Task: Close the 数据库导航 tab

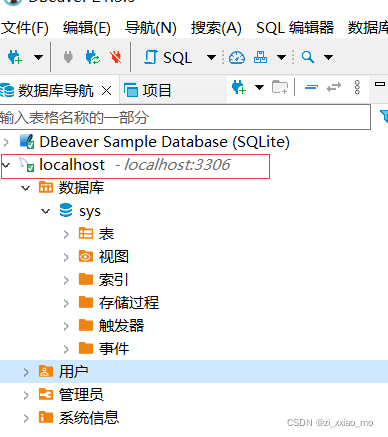Action: point(107,91)
